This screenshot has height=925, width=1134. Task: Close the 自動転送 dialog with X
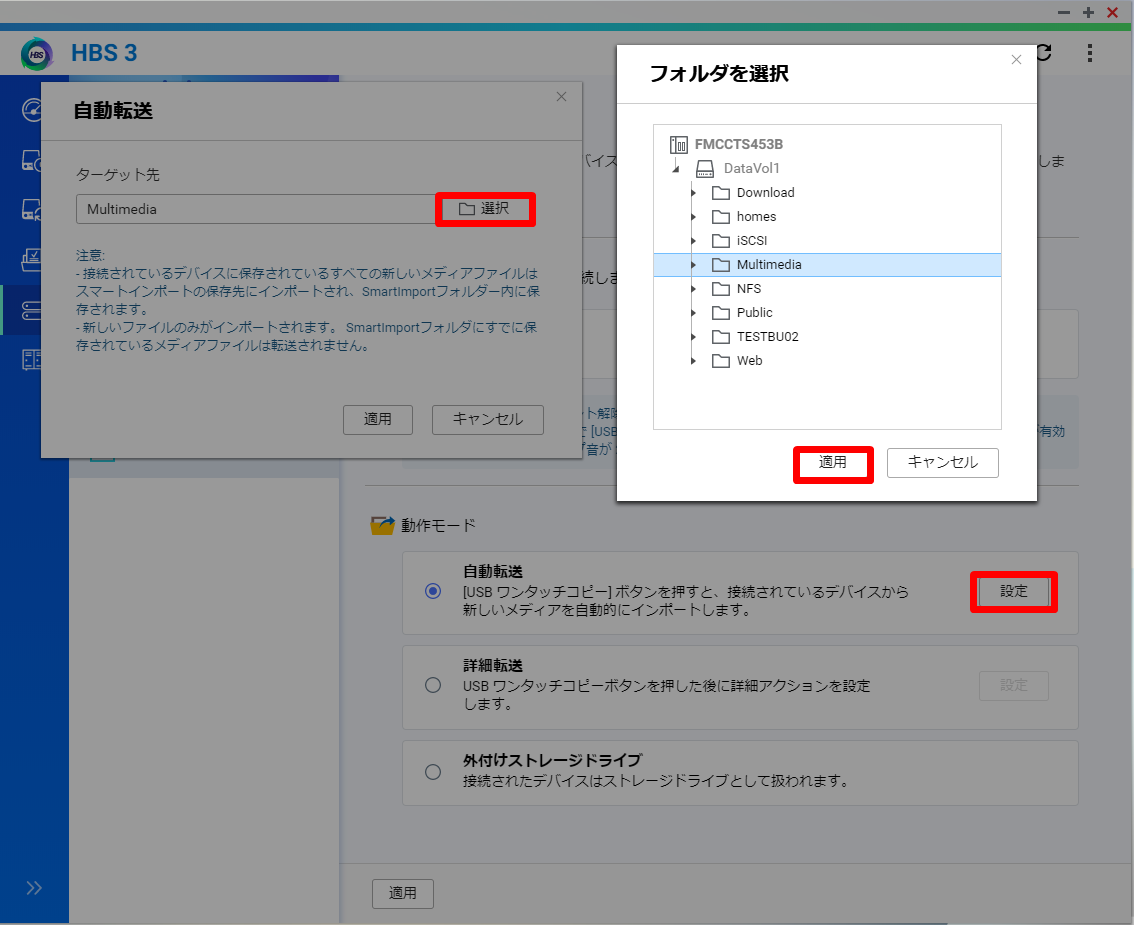tap(561, 97)
